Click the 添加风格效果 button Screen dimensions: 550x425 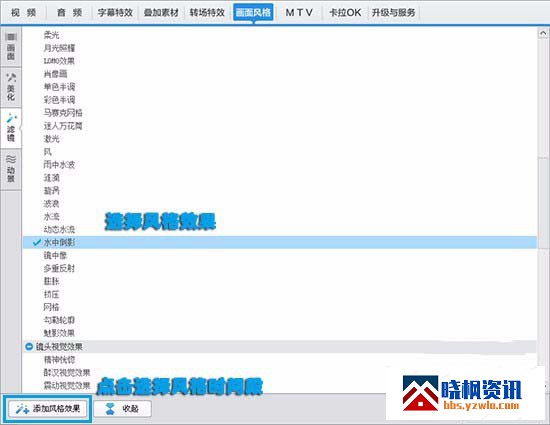coord(48,409)
